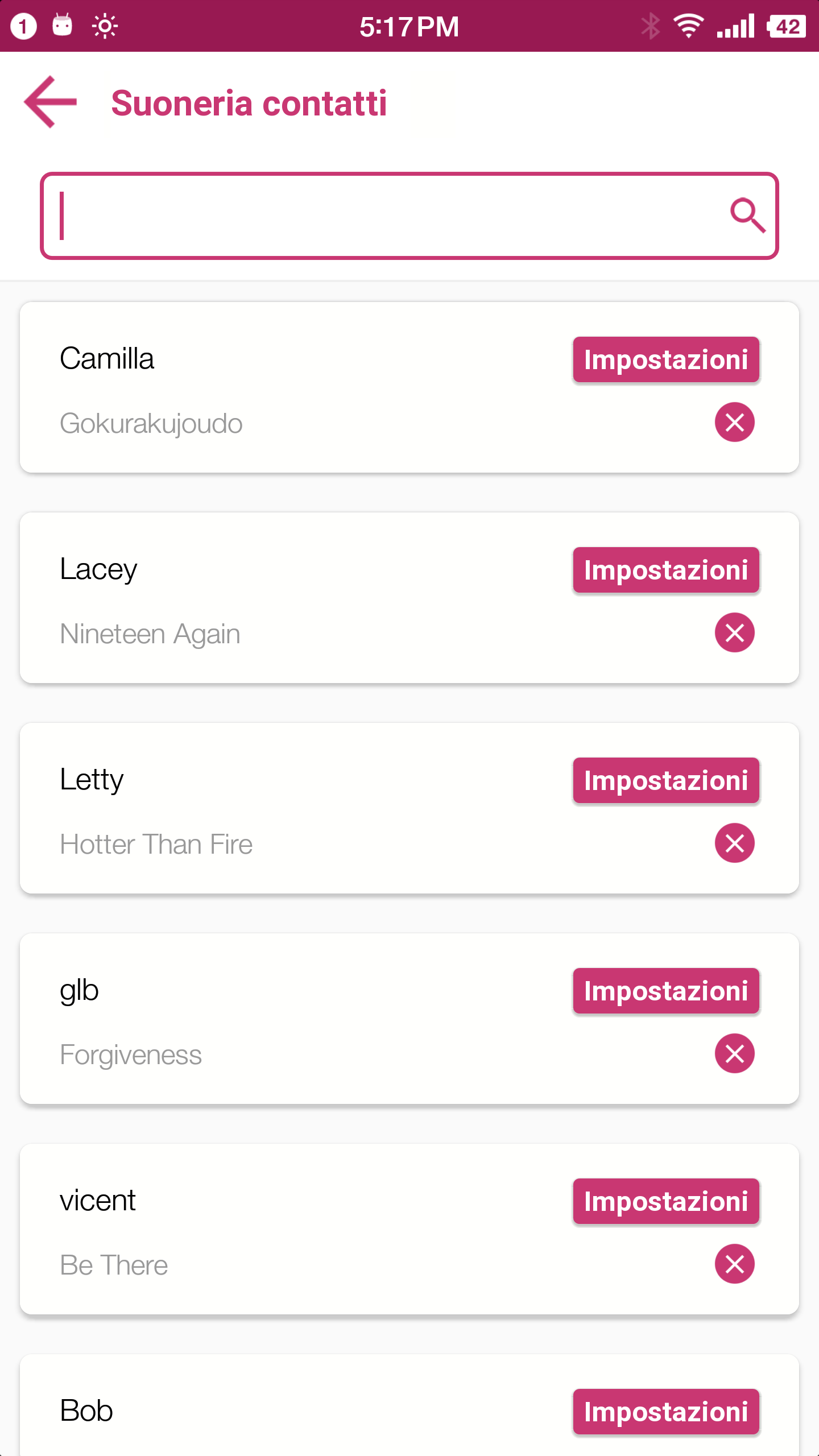
Task: Open Impostazioni for Camilla
Action: (x=666, y=359)
